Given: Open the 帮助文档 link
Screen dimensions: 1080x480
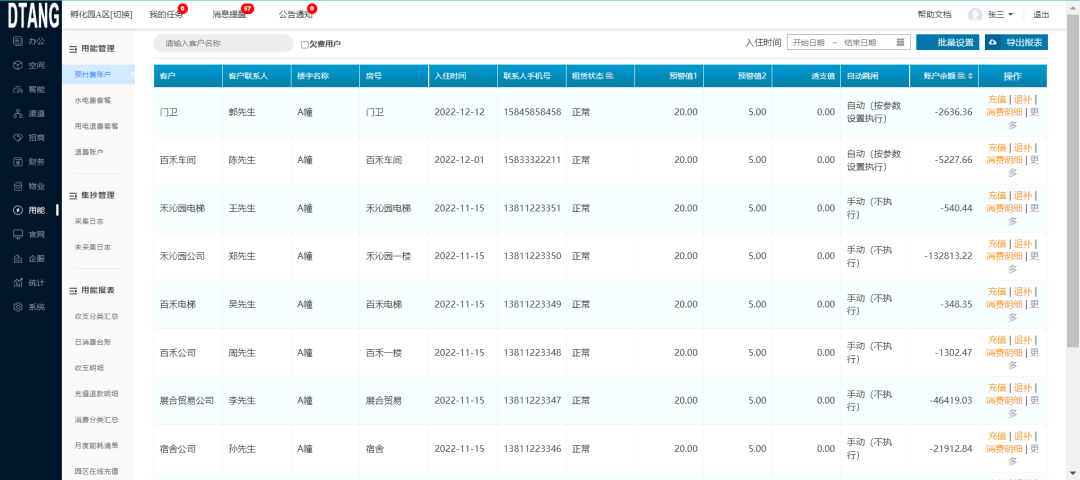Looking at the screenshot, I should pyautogui.click(x=934, y=14).
